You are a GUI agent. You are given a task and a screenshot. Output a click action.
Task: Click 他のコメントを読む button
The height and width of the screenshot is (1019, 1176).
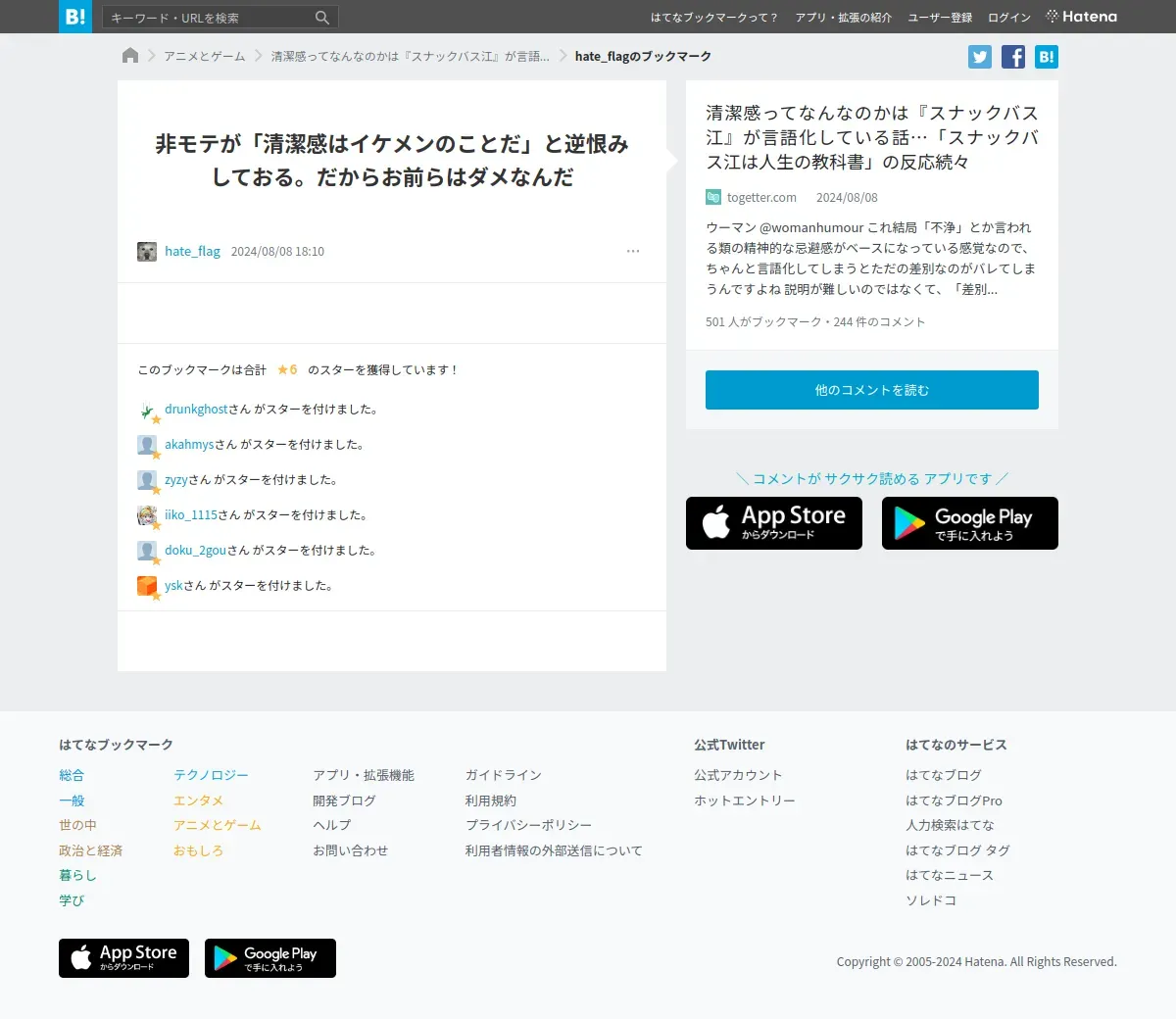click(x=872, y=390)
